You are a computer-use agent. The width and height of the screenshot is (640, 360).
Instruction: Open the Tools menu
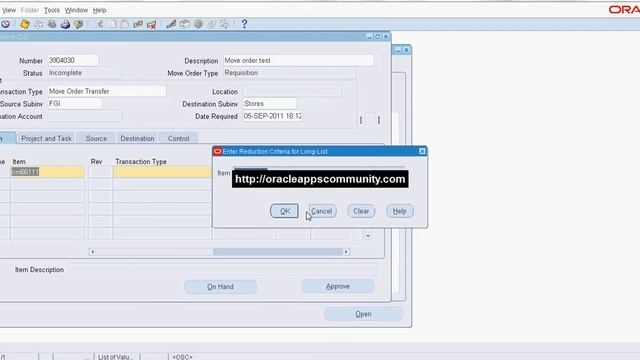coord(52,10)
